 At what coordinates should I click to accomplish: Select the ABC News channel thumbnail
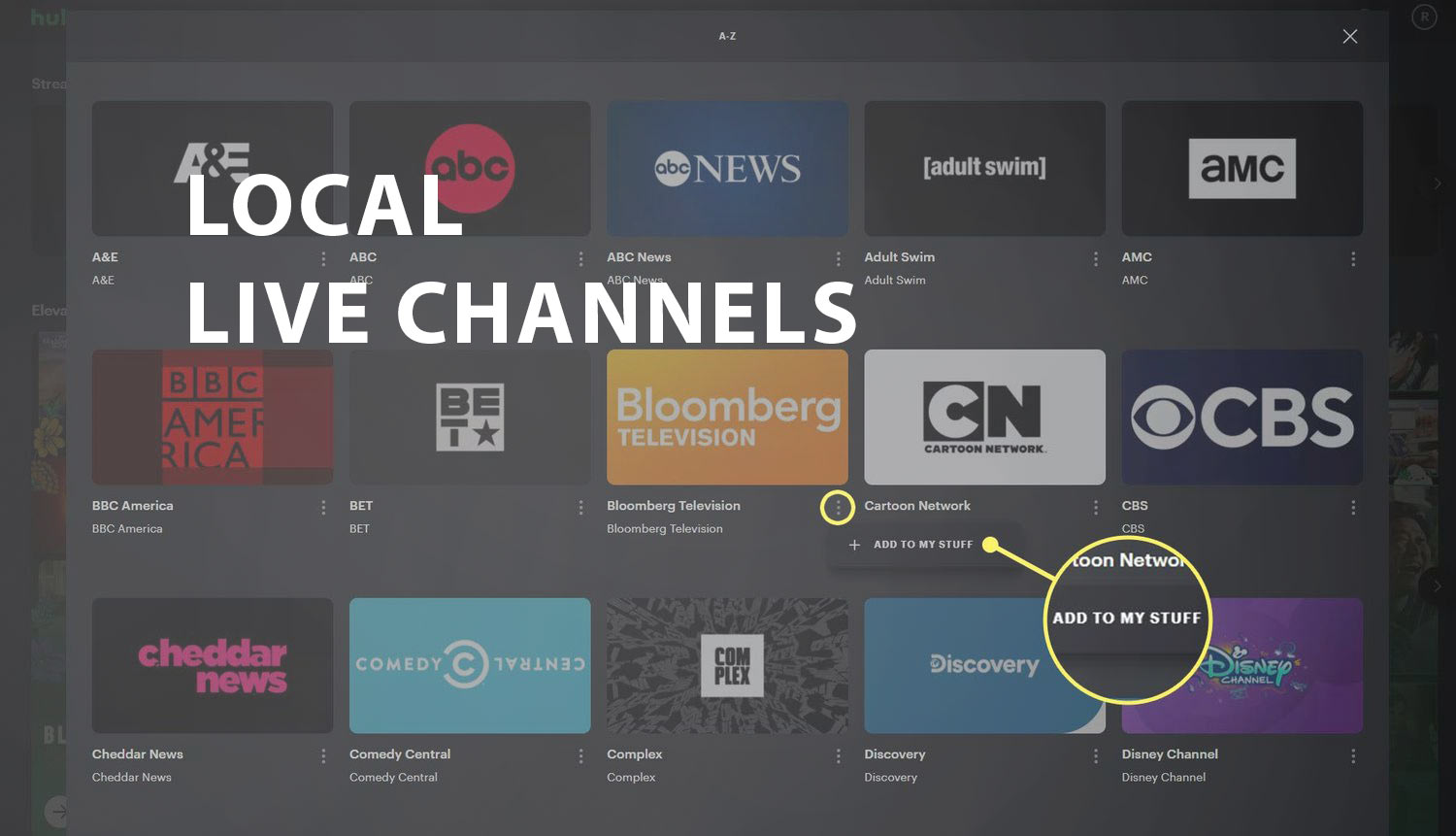[x=727, y=169]
